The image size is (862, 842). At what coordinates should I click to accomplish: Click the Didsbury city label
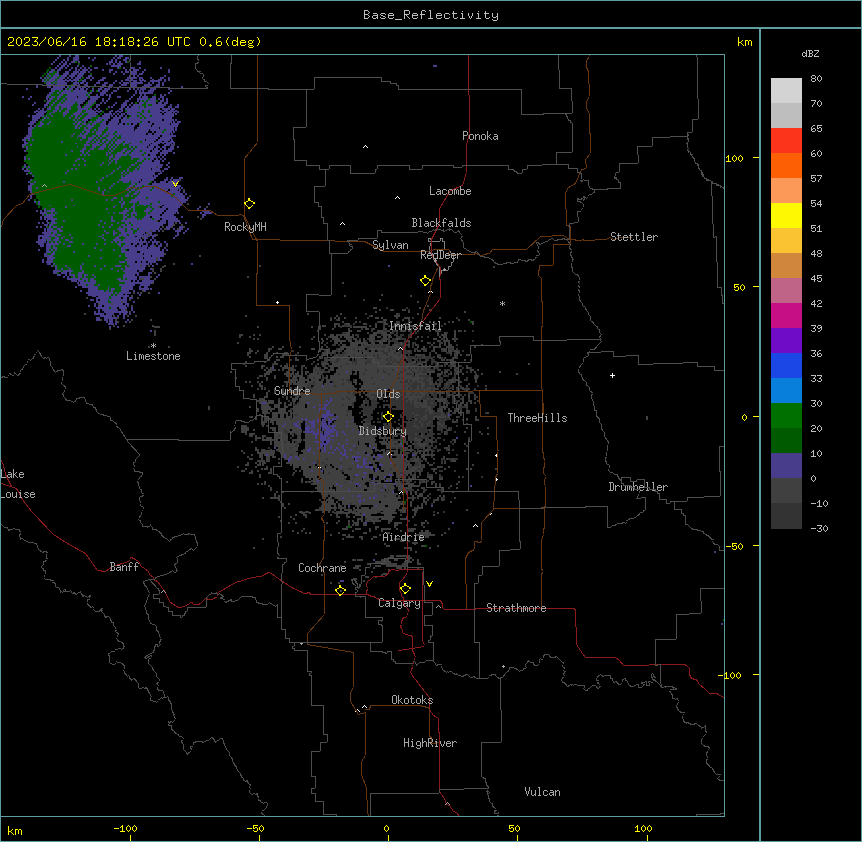tap(383, 431)
